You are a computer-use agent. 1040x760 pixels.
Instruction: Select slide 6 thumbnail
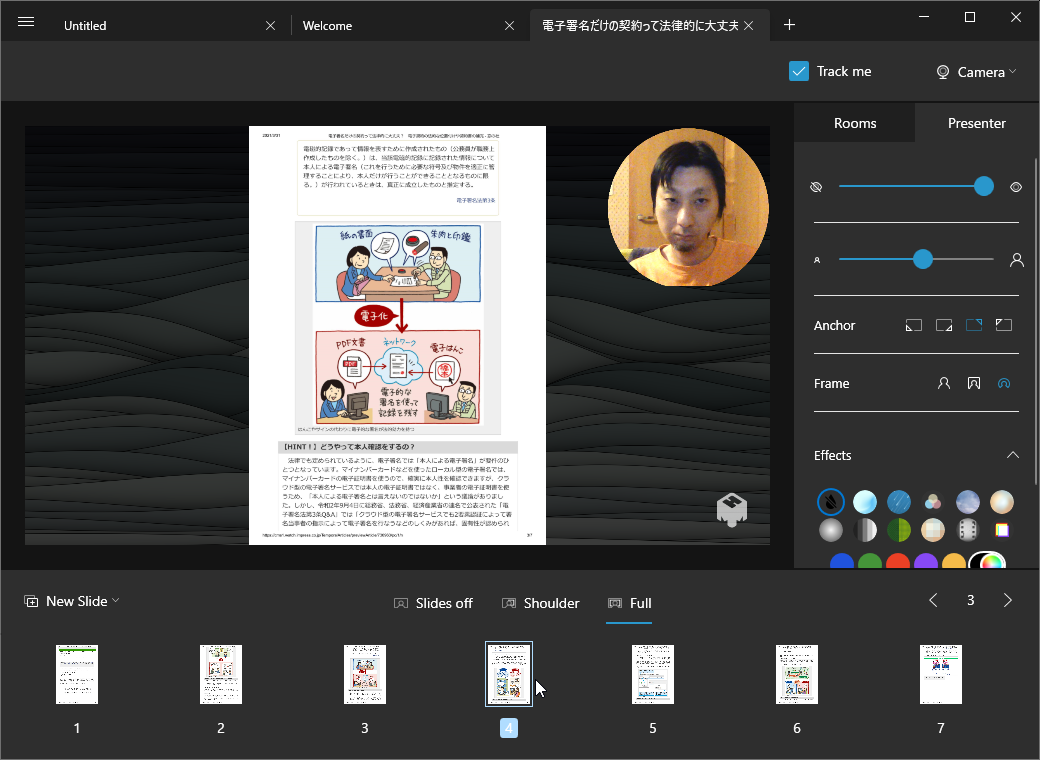coord(797,674)
